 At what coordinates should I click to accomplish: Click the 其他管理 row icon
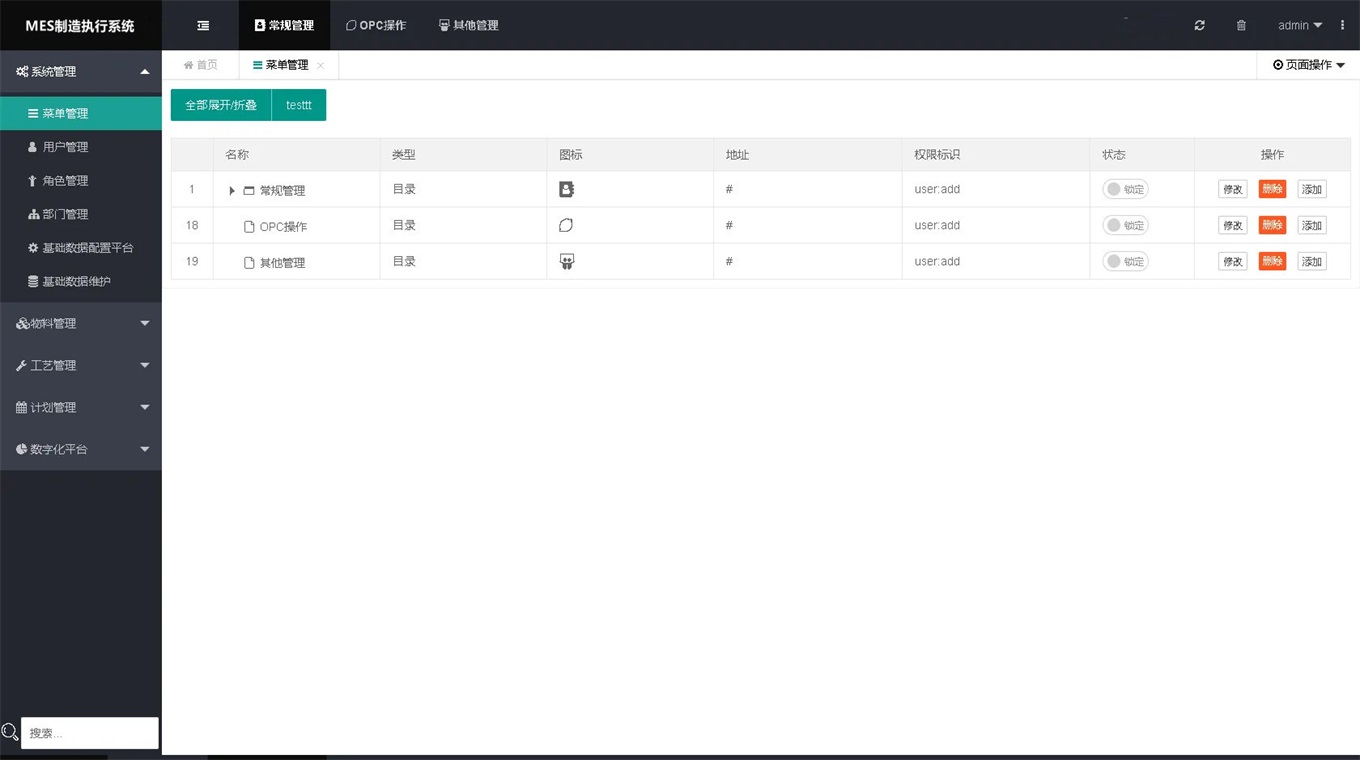click(x=566, y=261)
